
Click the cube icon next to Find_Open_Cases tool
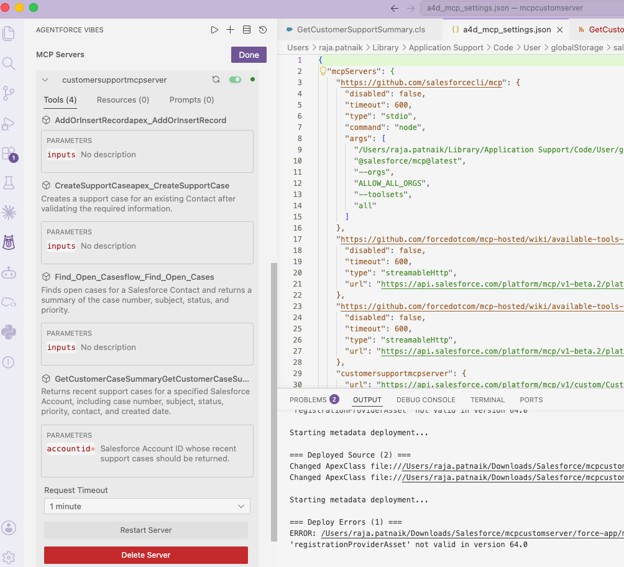click(x=46, y=277)
